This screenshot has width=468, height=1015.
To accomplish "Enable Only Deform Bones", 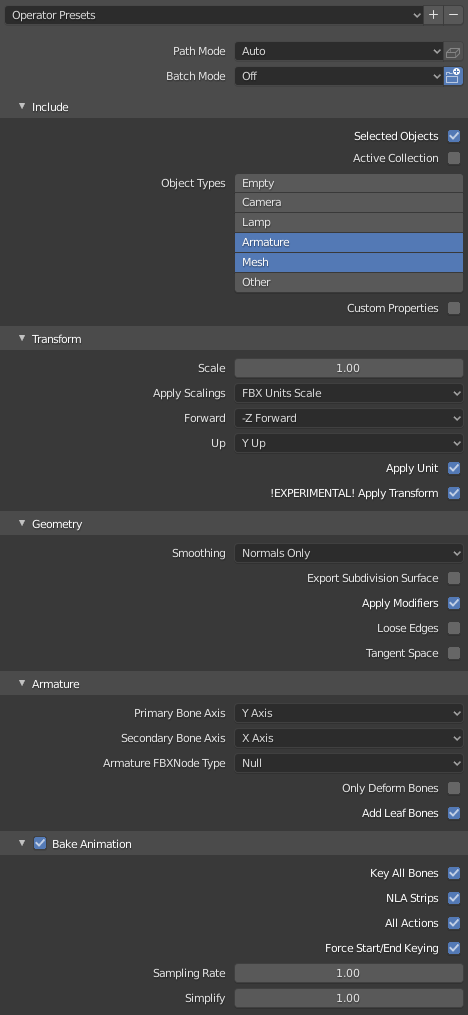I will coord(454,788).
